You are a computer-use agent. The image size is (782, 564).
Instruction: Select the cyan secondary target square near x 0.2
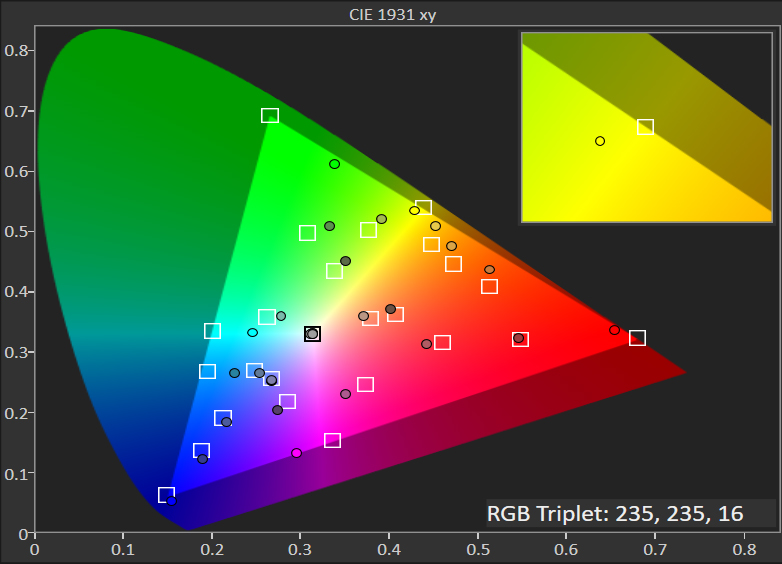pyautogui.click(x=212, y=331)
